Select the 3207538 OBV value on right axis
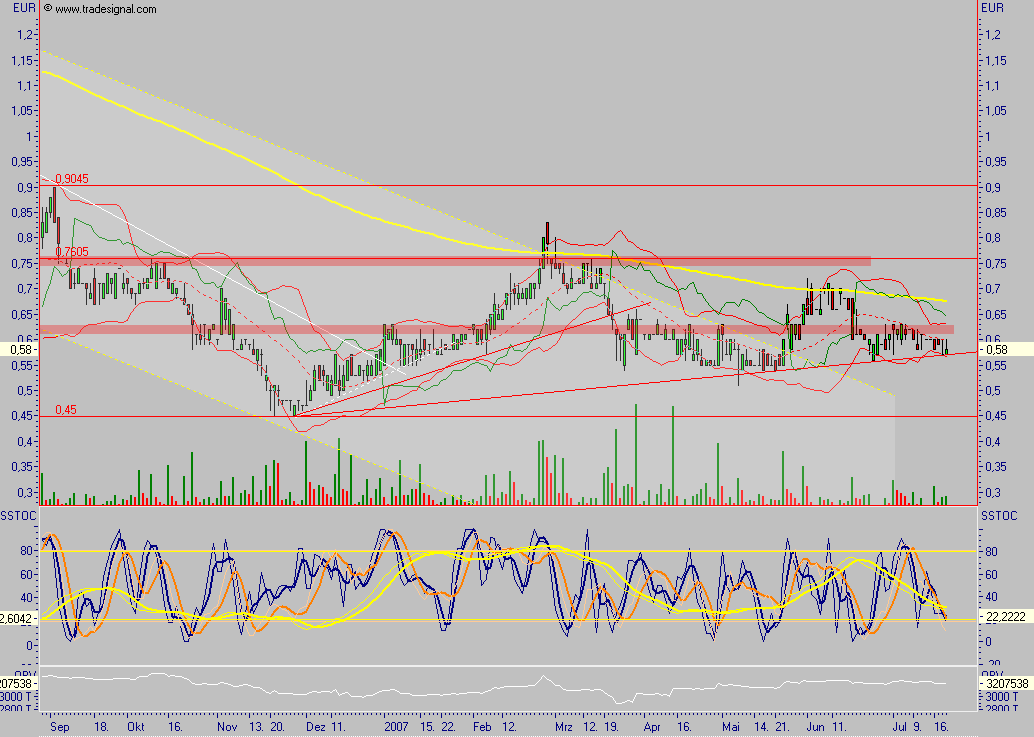 click(1007, 684)
